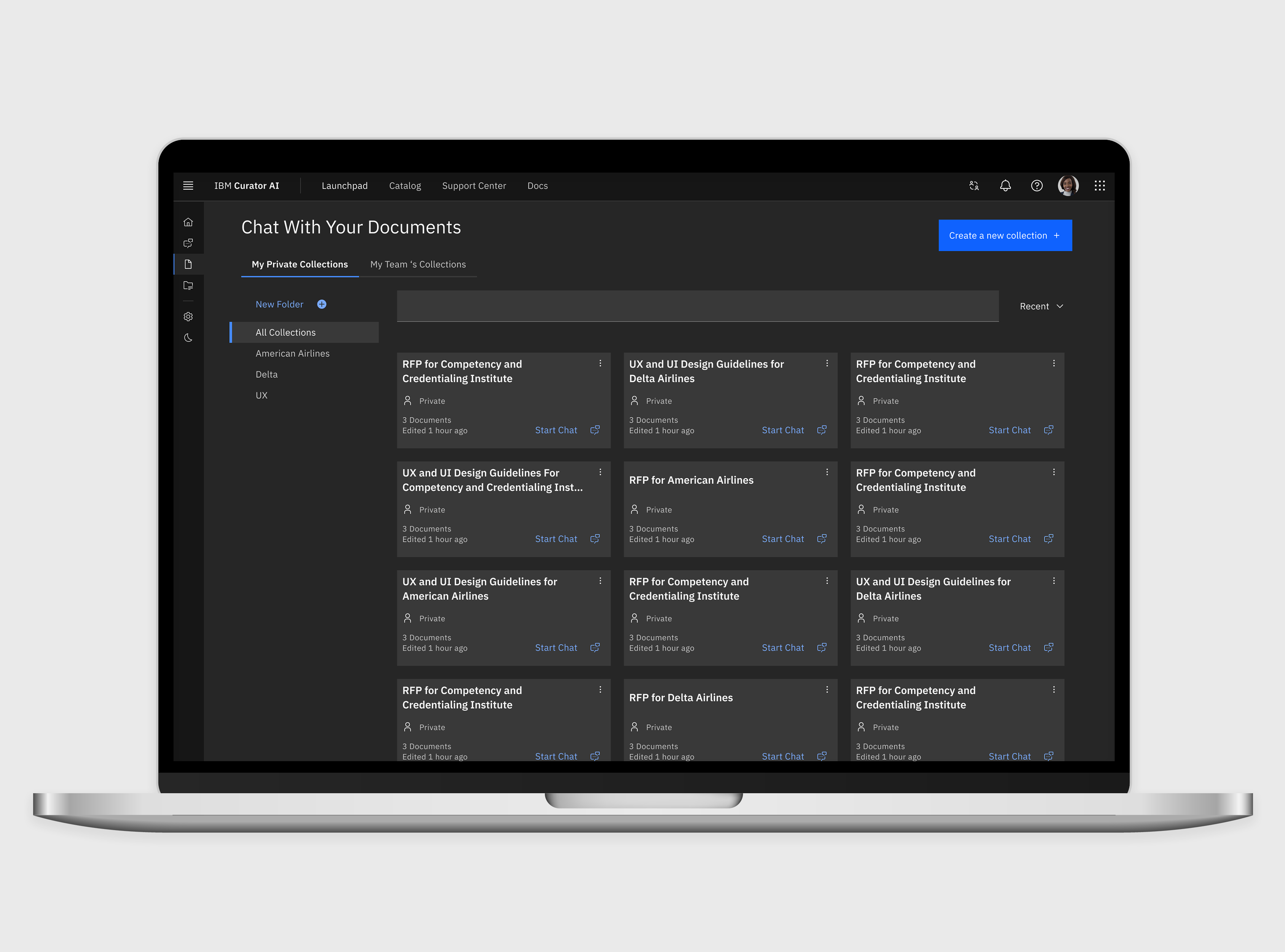Open overflow menu on UX Guidelines for American Airlines card
1285x952 pixels.
click(x=600, y=581)
